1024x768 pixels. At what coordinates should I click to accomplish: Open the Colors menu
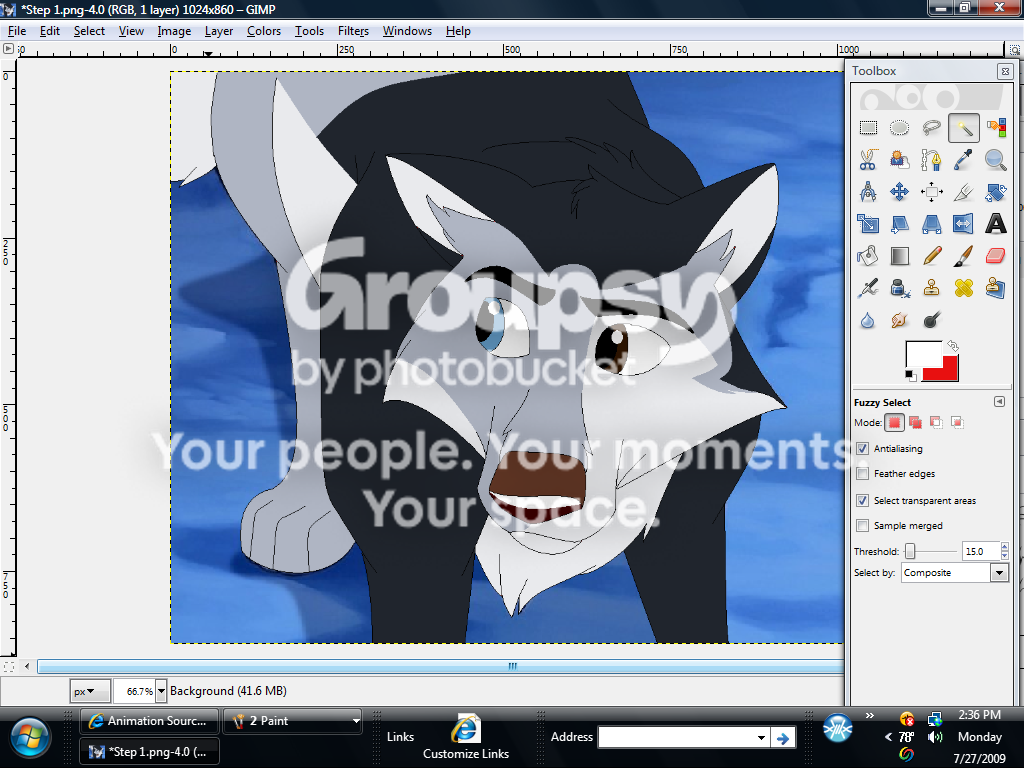click(x=264, y=31)
